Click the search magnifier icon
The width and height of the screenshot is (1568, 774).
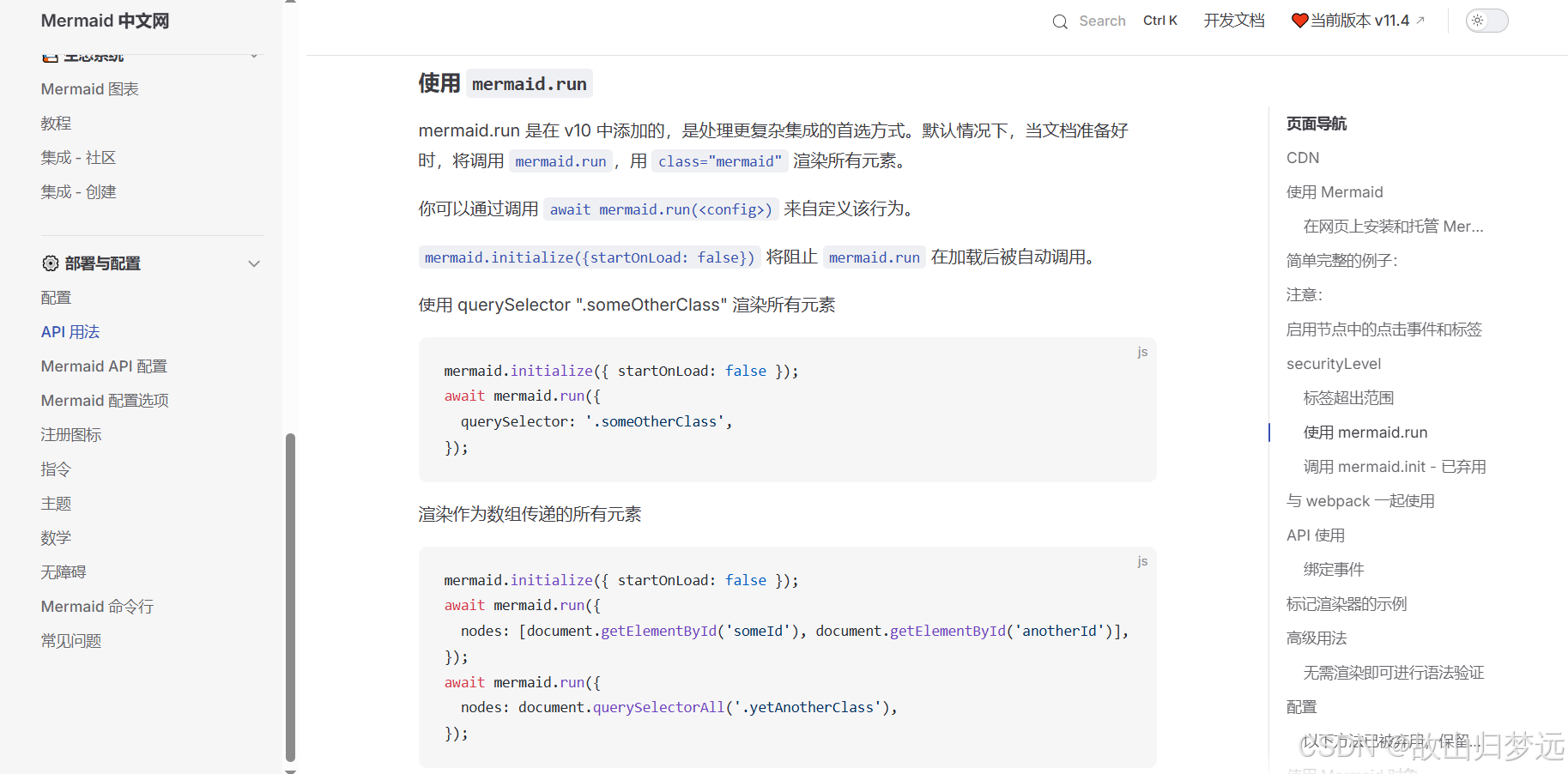coord(1060,21)
